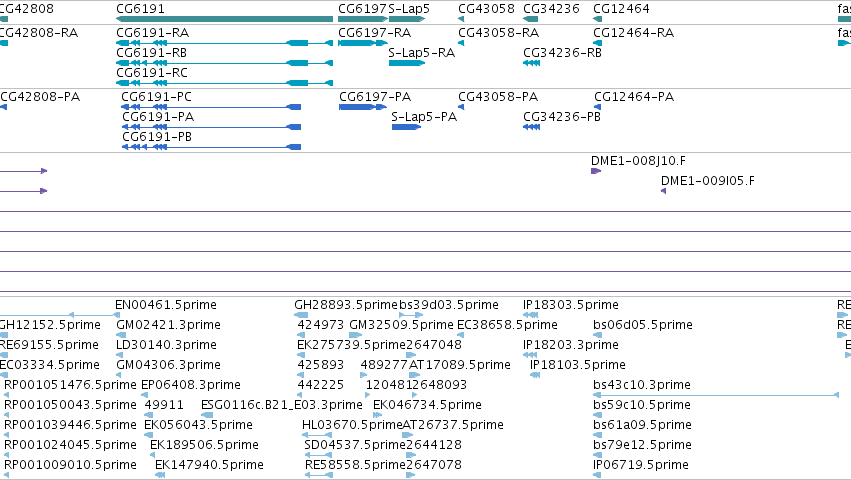Select the GM04306.3prime EST label
This screenshot has width=851, height=480.
tap(168, 365)
